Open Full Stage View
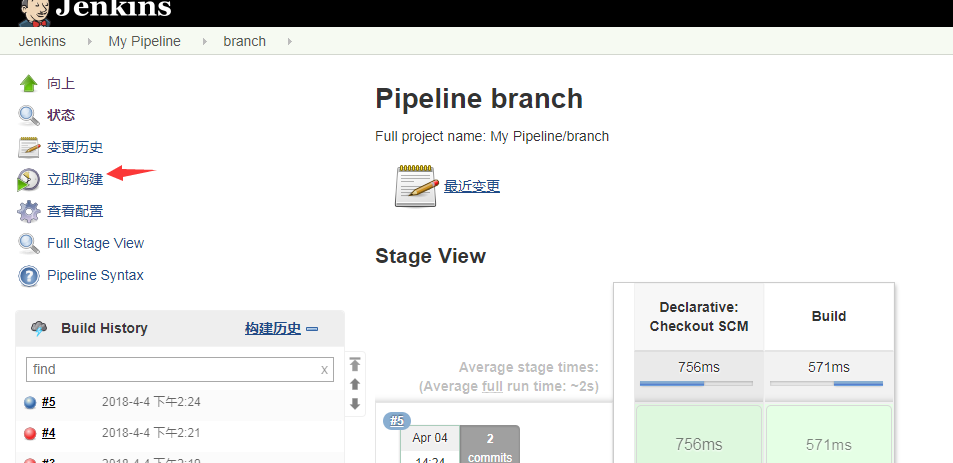This screenshot has height=463, width=953. (x=95, y=244)
